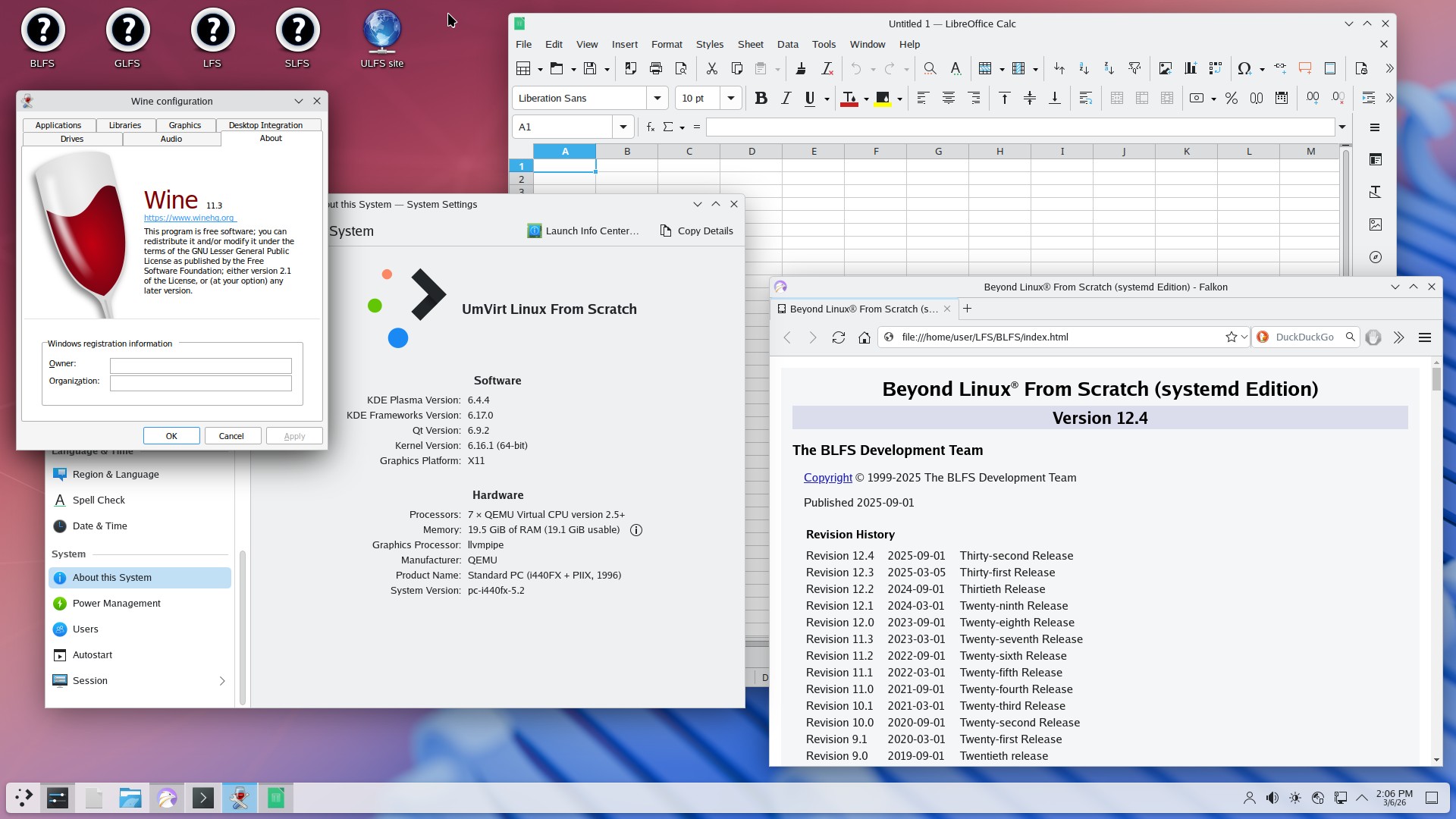1456x819 pixels.
Task: Toggle Underline formatting in Calc
Action: pyautogui.click(x=810, y=98)
